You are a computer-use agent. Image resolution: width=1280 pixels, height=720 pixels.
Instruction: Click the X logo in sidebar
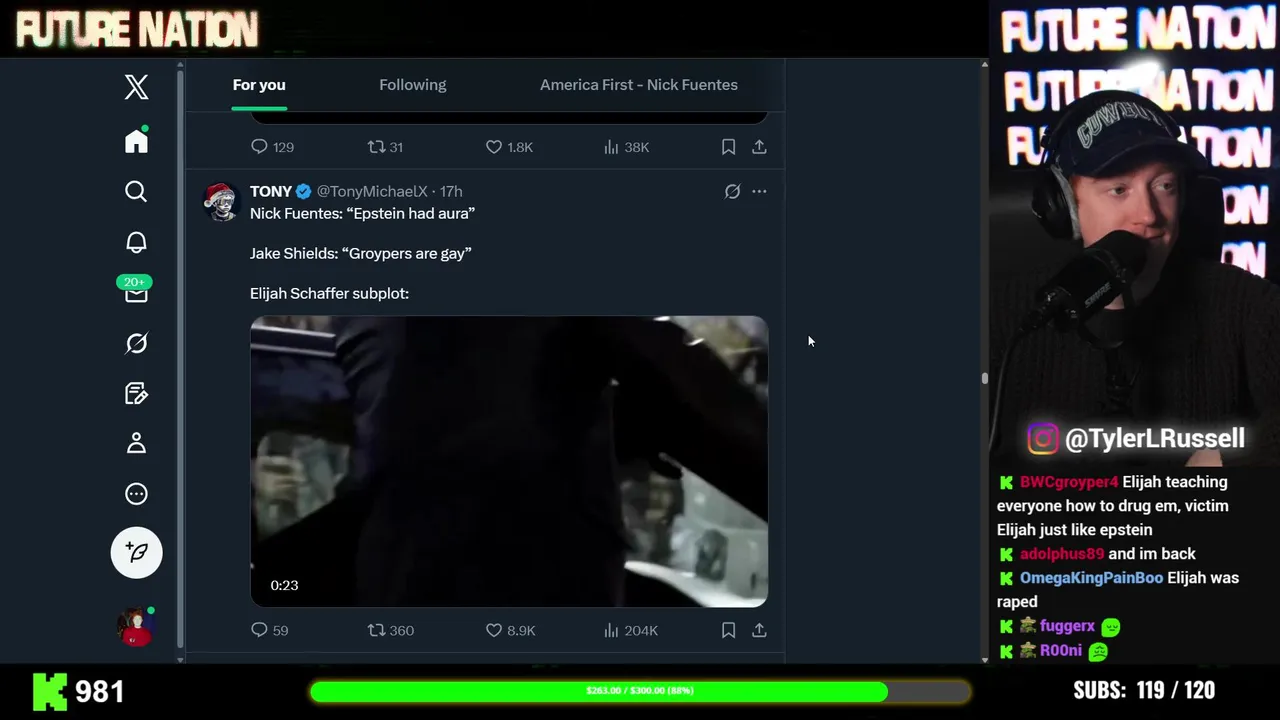[136, 87]
